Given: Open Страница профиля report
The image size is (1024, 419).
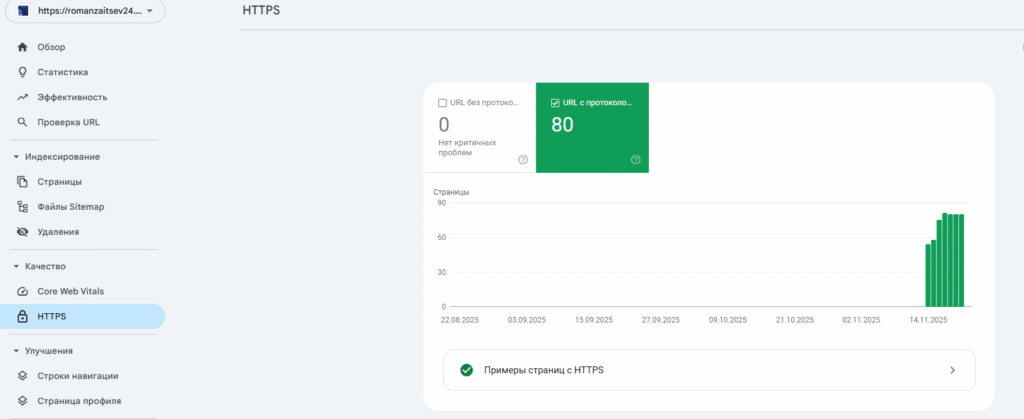Looking at the screenshot, I should pyautogui.click(x=79, y=401).
